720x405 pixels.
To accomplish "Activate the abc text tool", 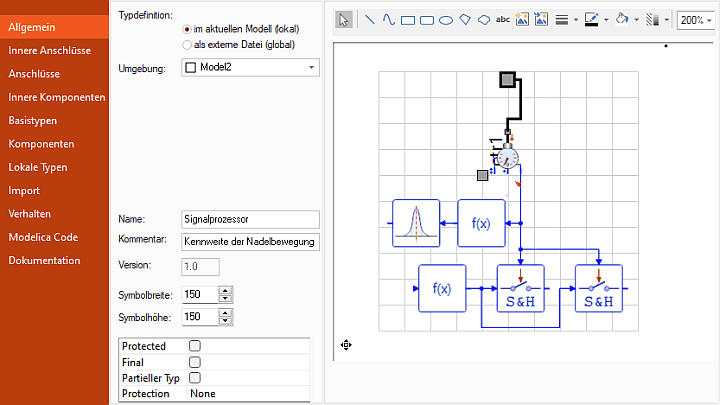I will coord(503,19).
